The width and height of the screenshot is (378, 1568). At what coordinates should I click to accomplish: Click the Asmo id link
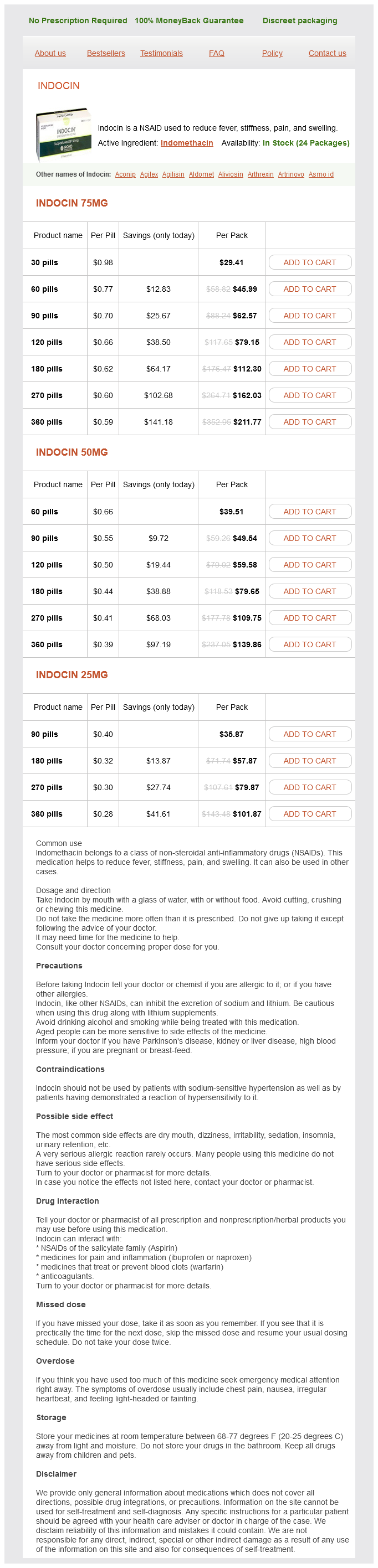tap(321, 175)
